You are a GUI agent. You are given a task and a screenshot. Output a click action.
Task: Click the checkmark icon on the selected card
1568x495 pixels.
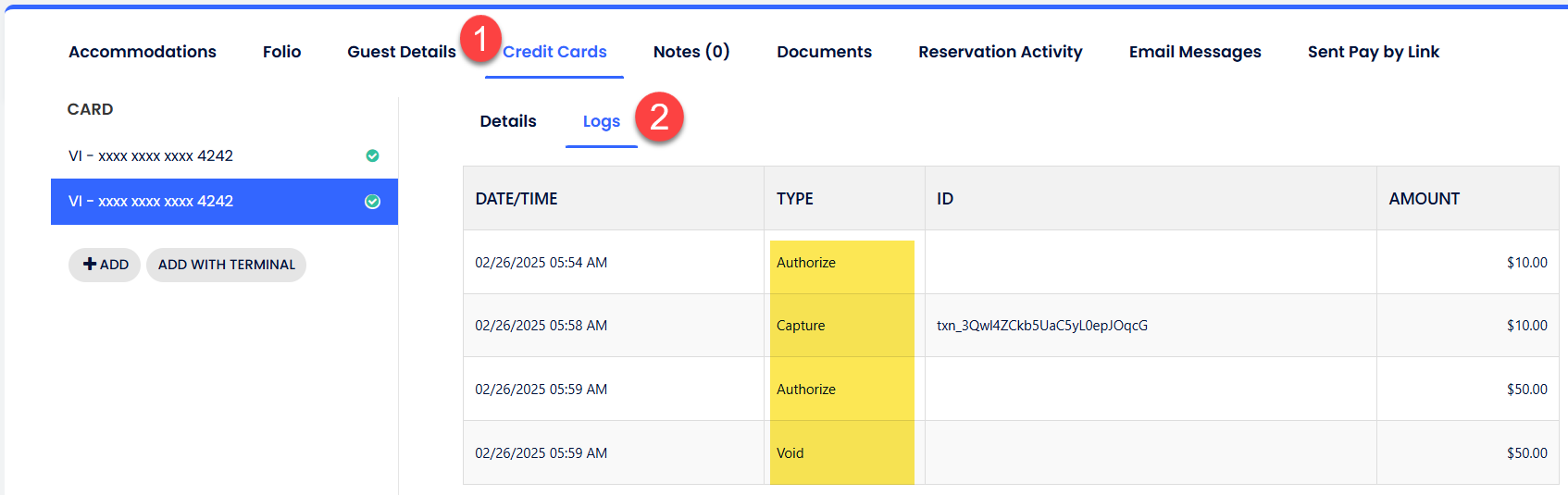tap(372, 202)
